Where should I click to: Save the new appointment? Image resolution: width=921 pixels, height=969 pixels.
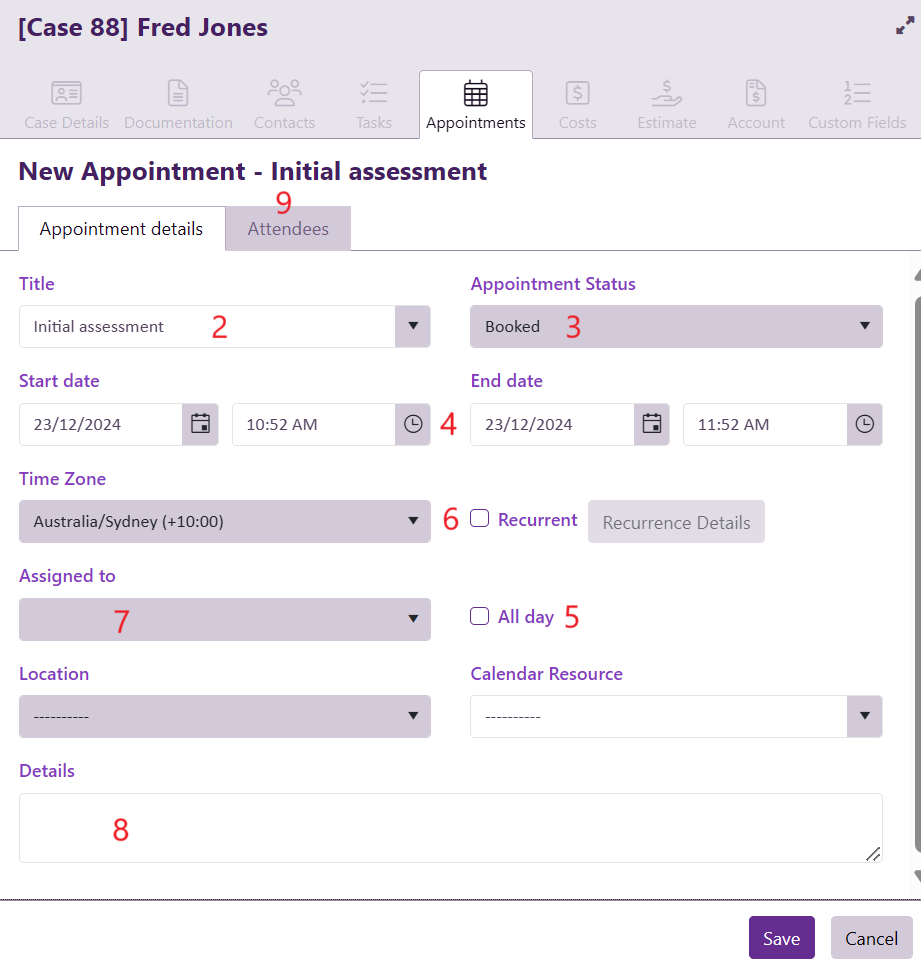tap(781, 938)
